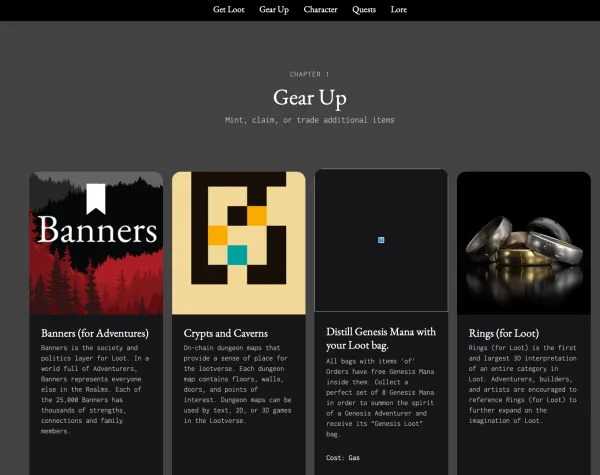600x475 pixels.
Task: Open the Lore navigation link
Action: 399,10
